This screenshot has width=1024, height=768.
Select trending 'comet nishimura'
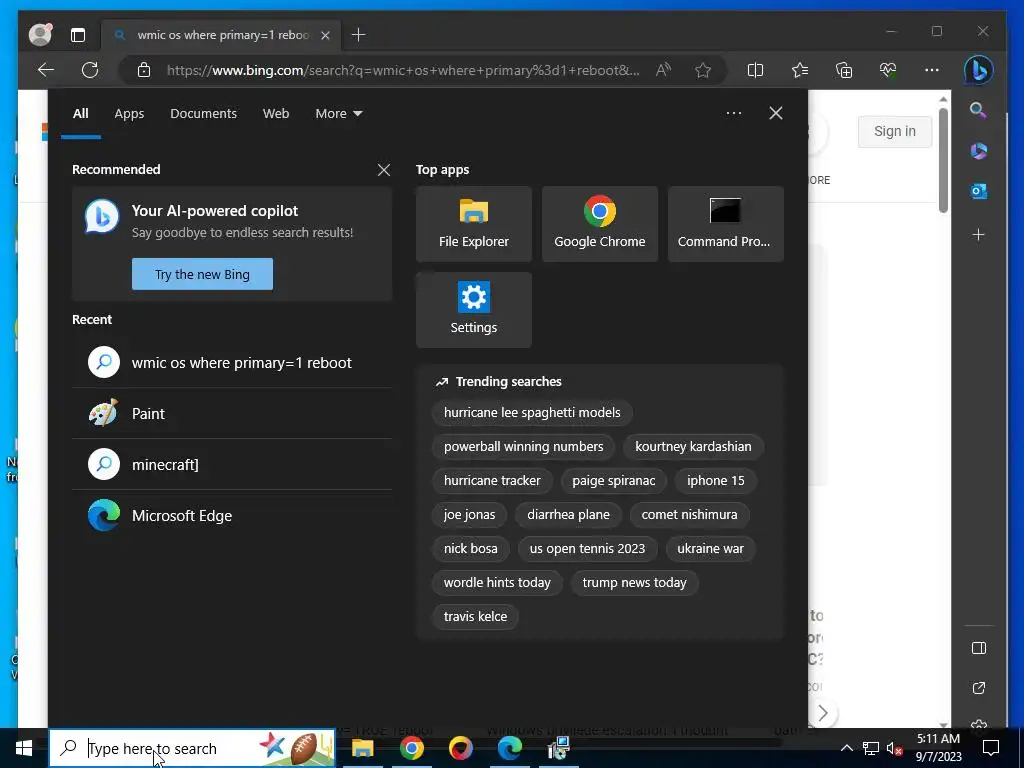click(x=689, y=515)
